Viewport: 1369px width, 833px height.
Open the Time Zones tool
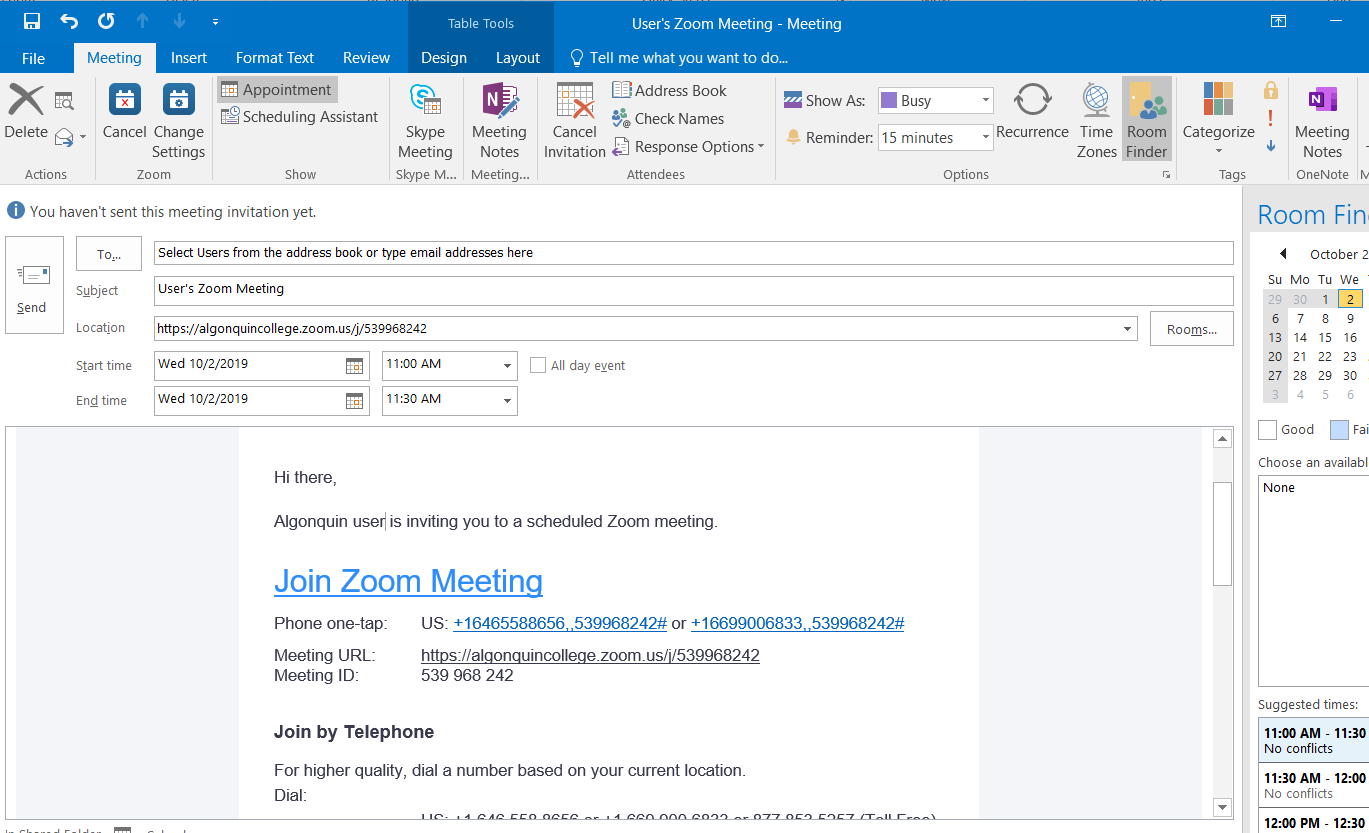point(1095,118)
